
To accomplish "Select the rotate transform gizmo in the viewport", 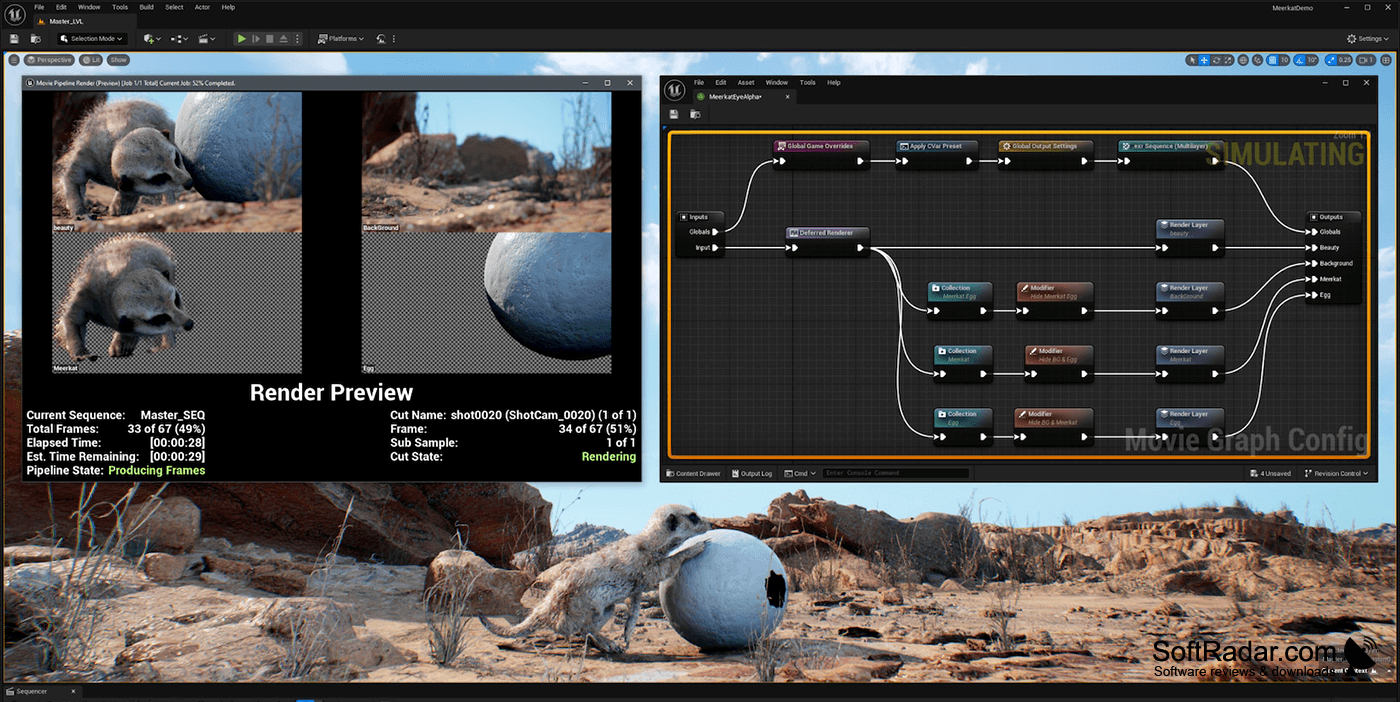I will (x=1217, y=60).
